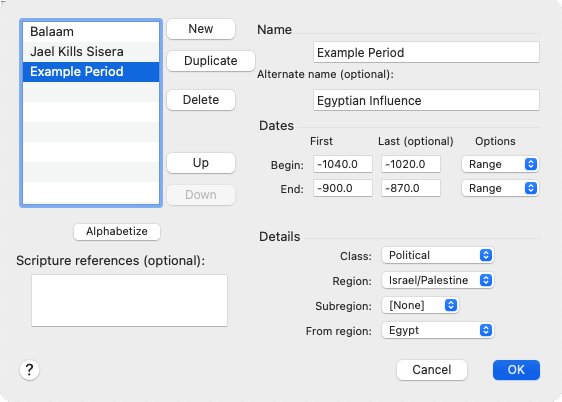The width and height of the screenshot is (562, 402).
Task: Open the From region dropdown showing Egypt
Action: (438, 330)
